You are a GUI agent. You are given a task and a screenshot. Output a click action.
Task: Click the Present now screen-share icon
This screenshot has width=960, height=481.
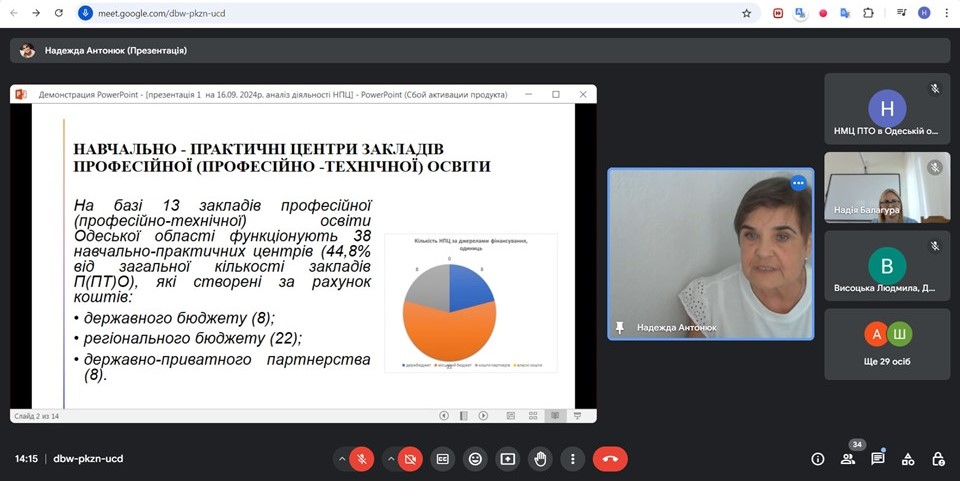click(508, 459)
